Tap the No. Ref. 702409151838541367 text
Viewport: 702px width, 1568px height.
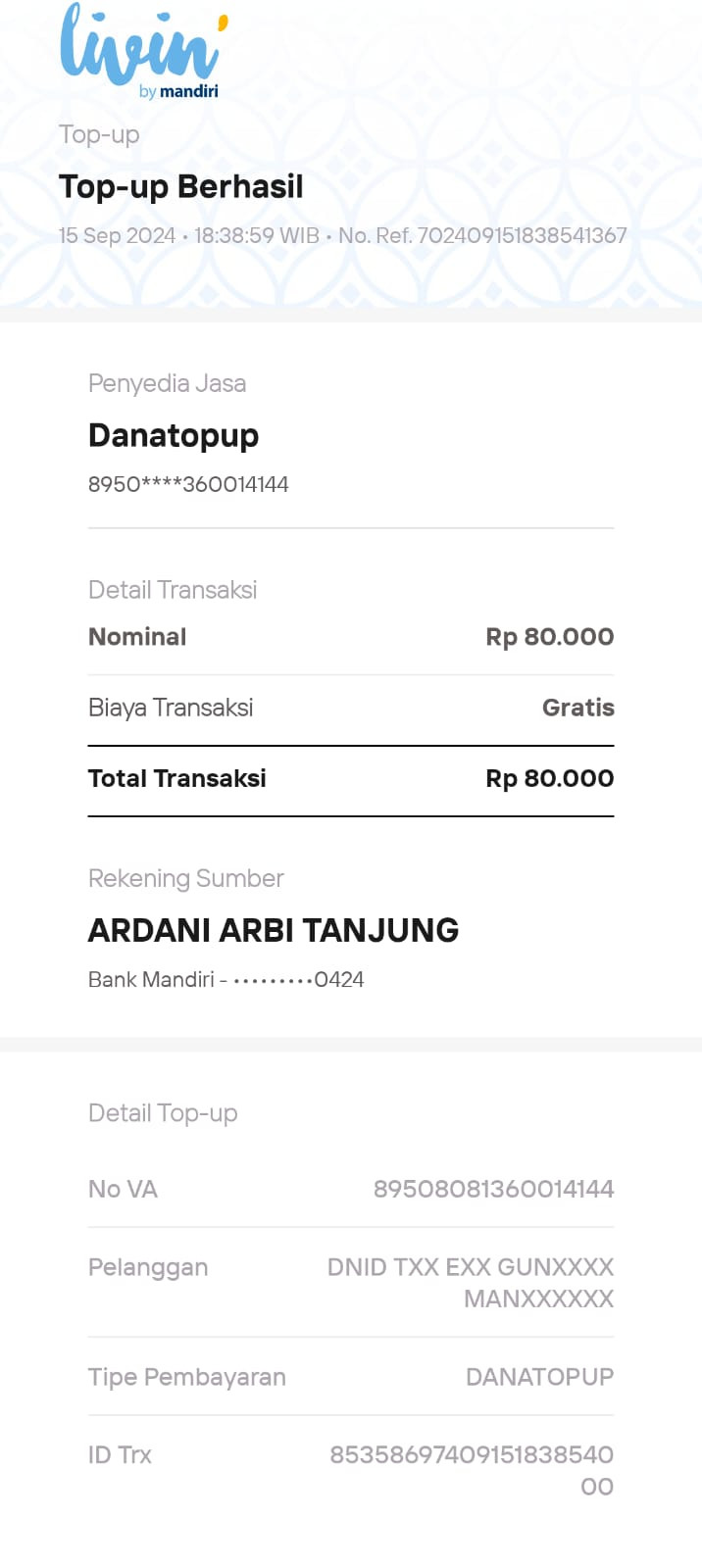click(482, 235)
